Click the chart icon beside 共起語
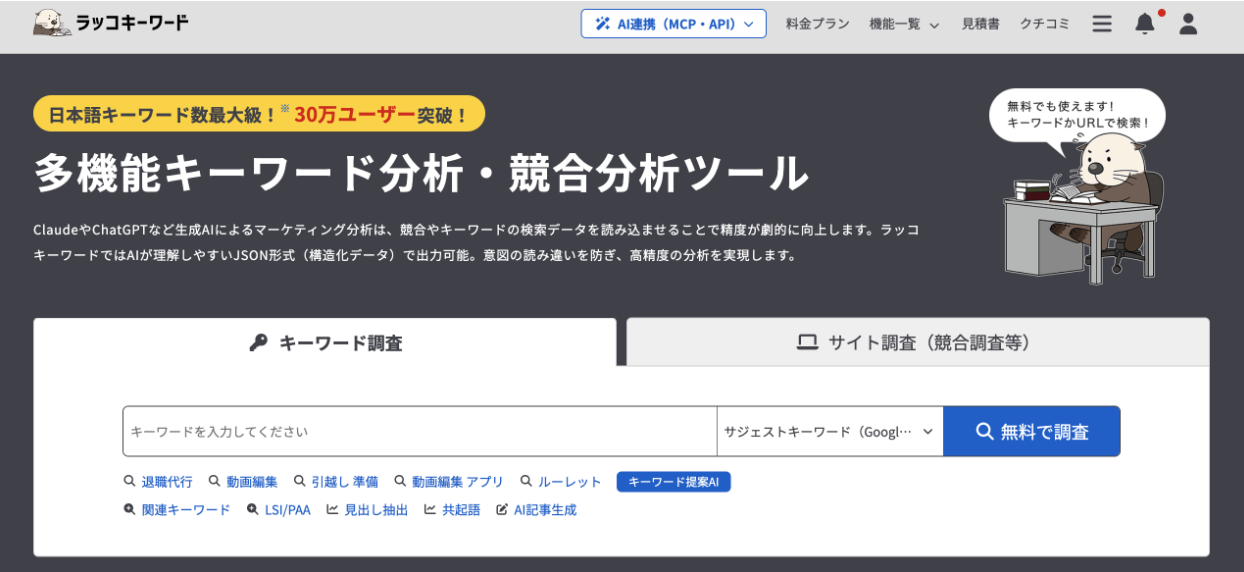The height and width of the screenshot is (572, 1244). tap(430, 509)
